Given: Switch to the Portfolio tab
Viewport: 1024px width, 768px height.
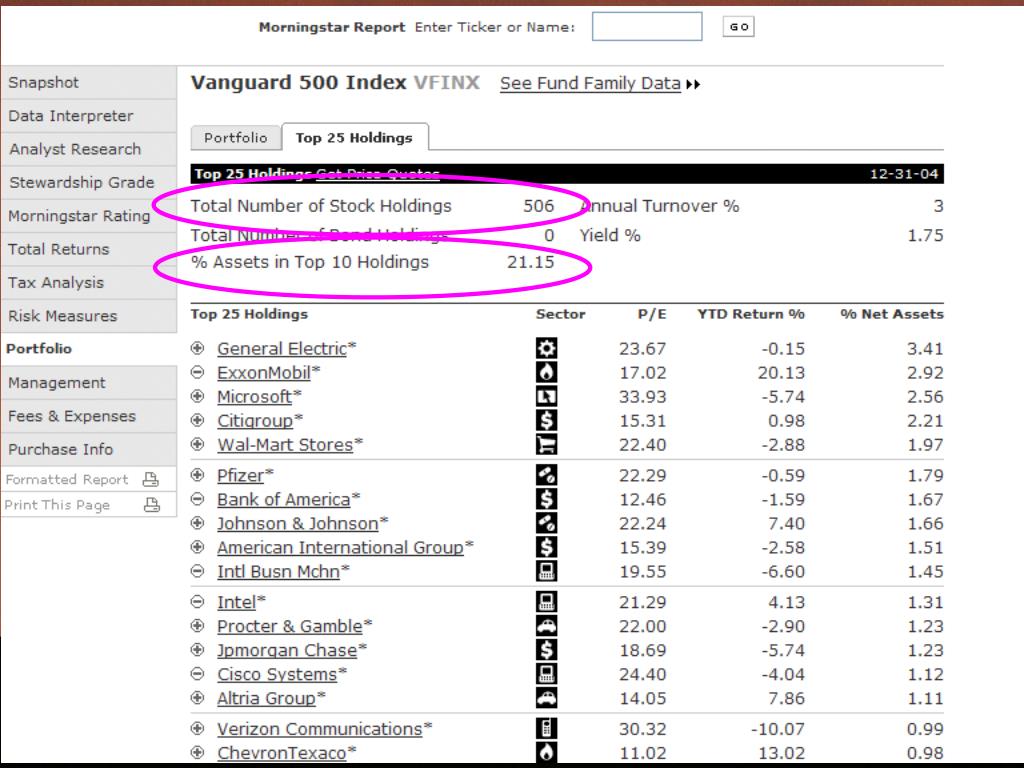Looking at the screenshot, I should coord(236,138).
